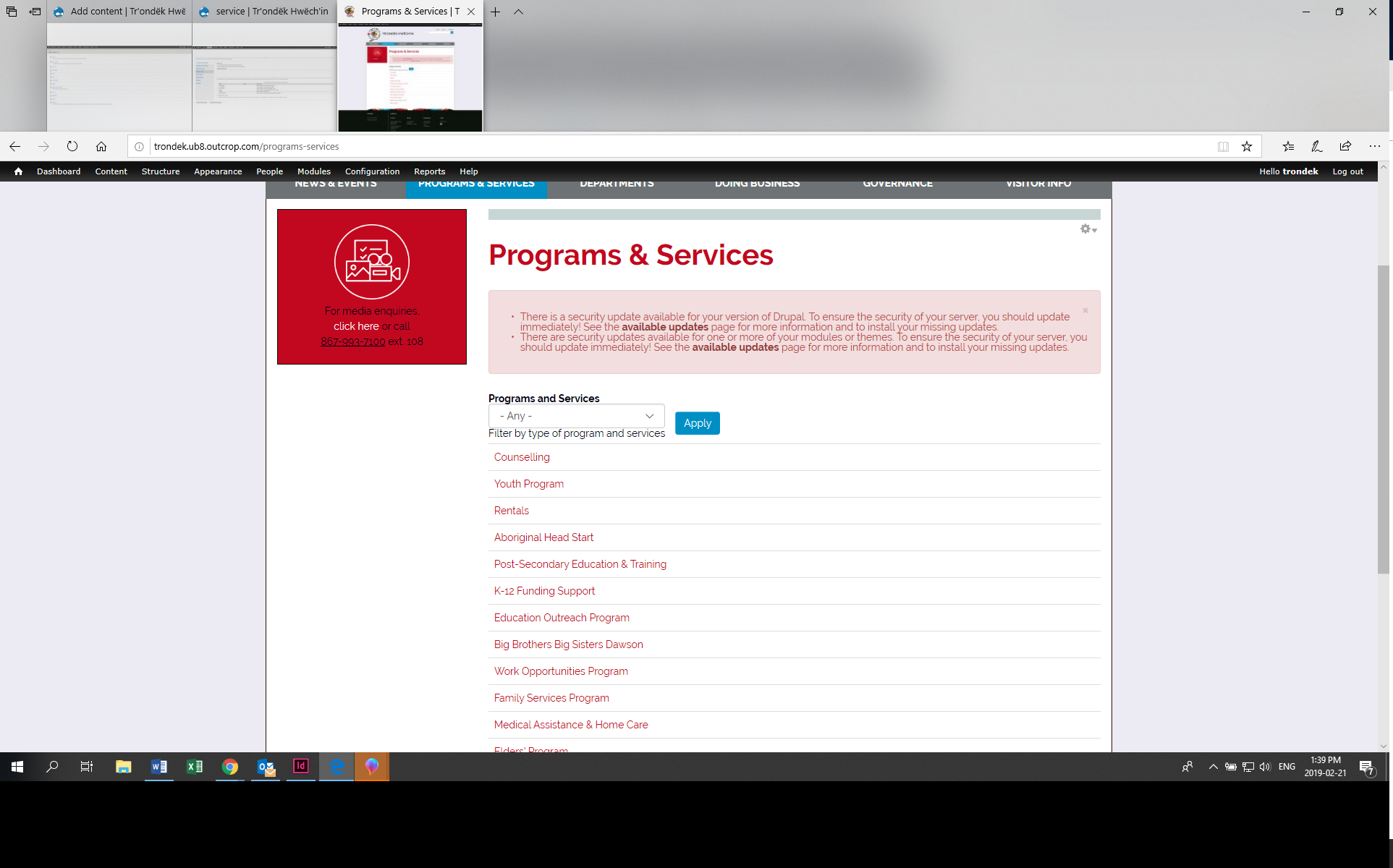Click the Dashboard icon in admin toolbar

[58, 171]
